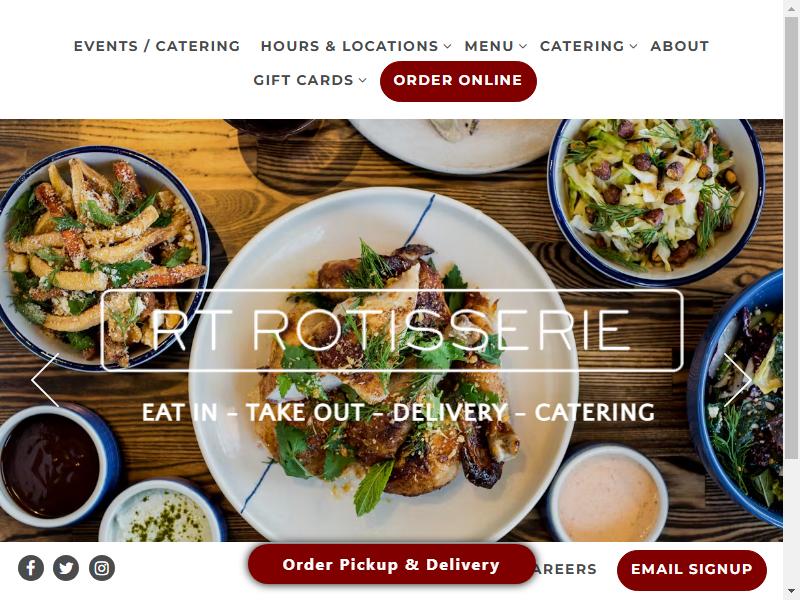Expand the Catering dropdown chevron
The width and height of the screenshot is (800, 600).
click(x=633, y=46)
